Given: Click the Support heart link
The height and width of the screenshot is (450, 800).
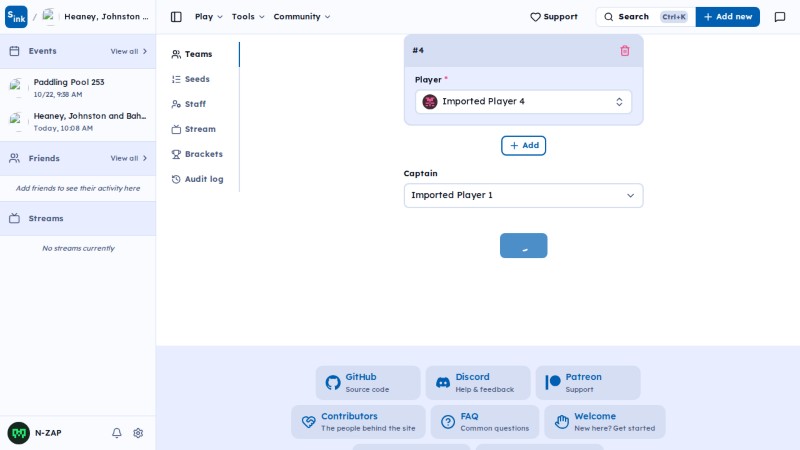Looking at the screenshot, I should point(554,17).
